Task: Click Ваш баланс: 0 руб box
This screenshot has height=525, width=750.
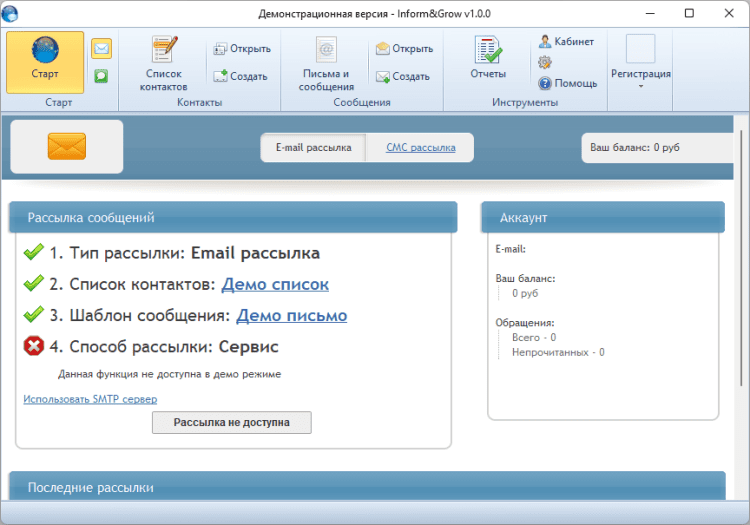Action: pos(657,148)
